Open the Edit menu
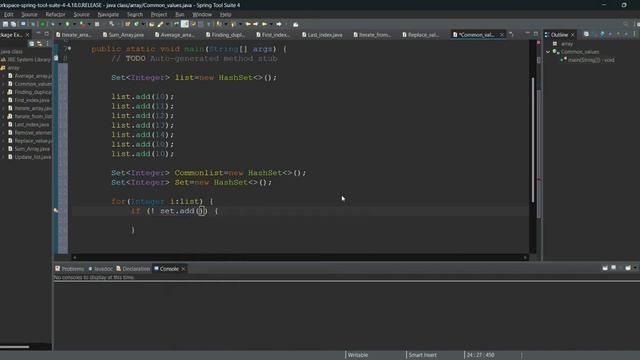 pos(9,14)
